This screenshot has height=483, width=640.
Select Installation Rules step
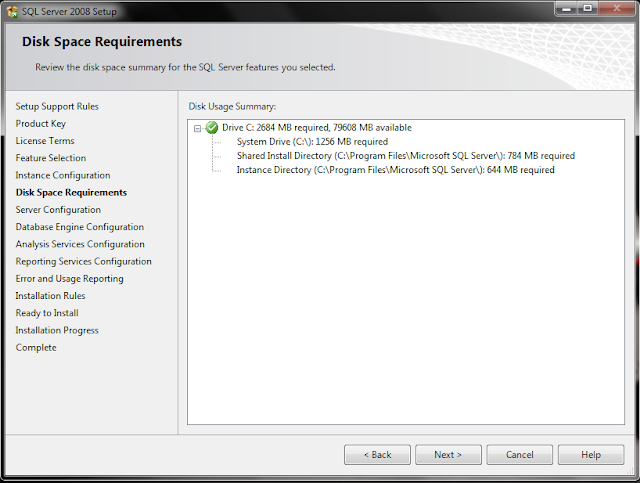tap(50, 296)
